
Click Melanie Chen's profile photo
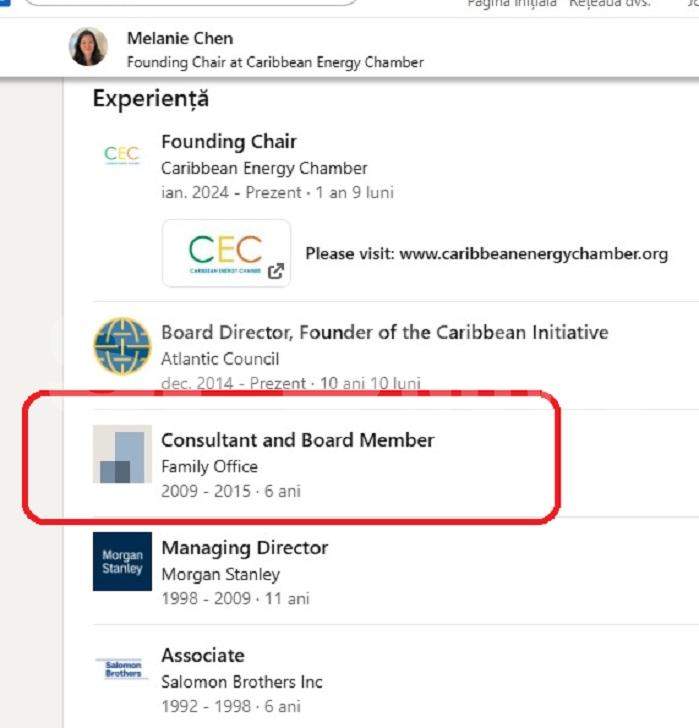pos(88,47)
